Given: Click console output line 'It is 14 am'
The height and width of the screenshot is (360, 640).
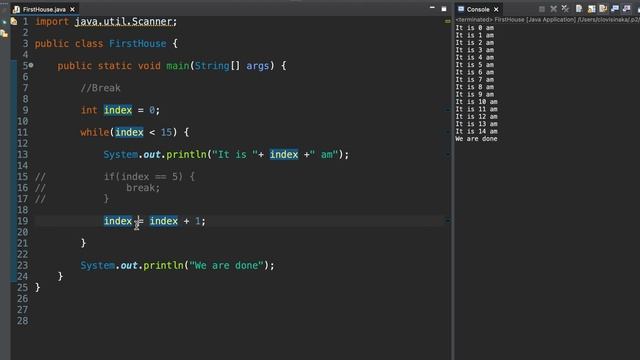Looking at the screenshot, I should [476, 131].
